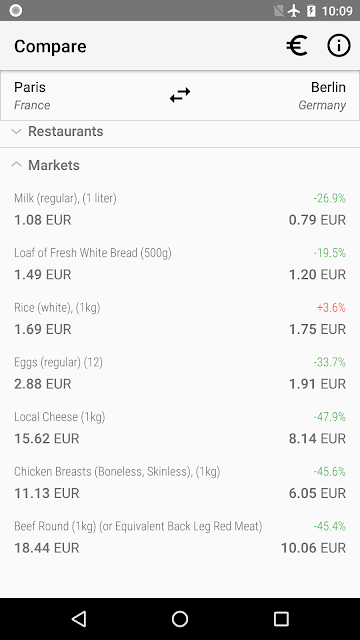Swap cities with the arrows icon
360x640 pixels.
[180, 95]
